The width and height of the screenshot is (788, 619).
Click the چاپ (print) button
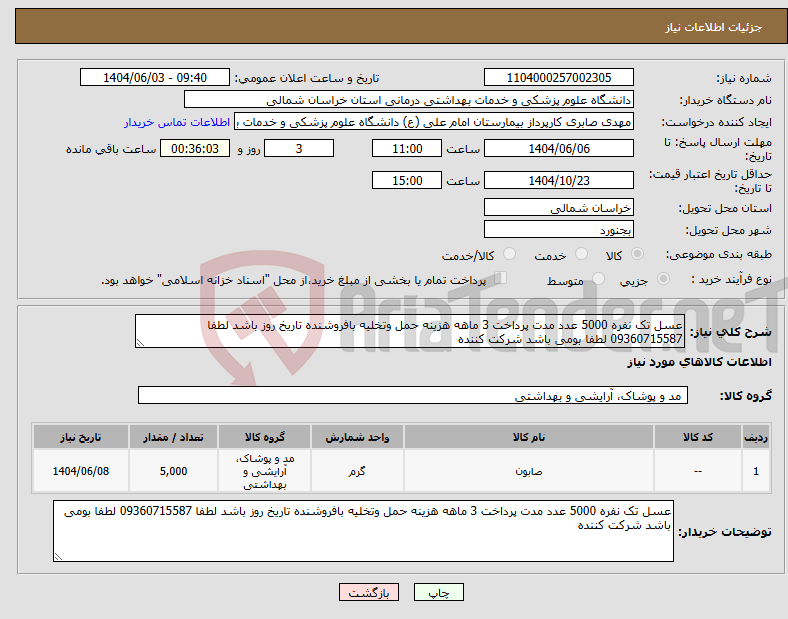click(x=438, y=592)
